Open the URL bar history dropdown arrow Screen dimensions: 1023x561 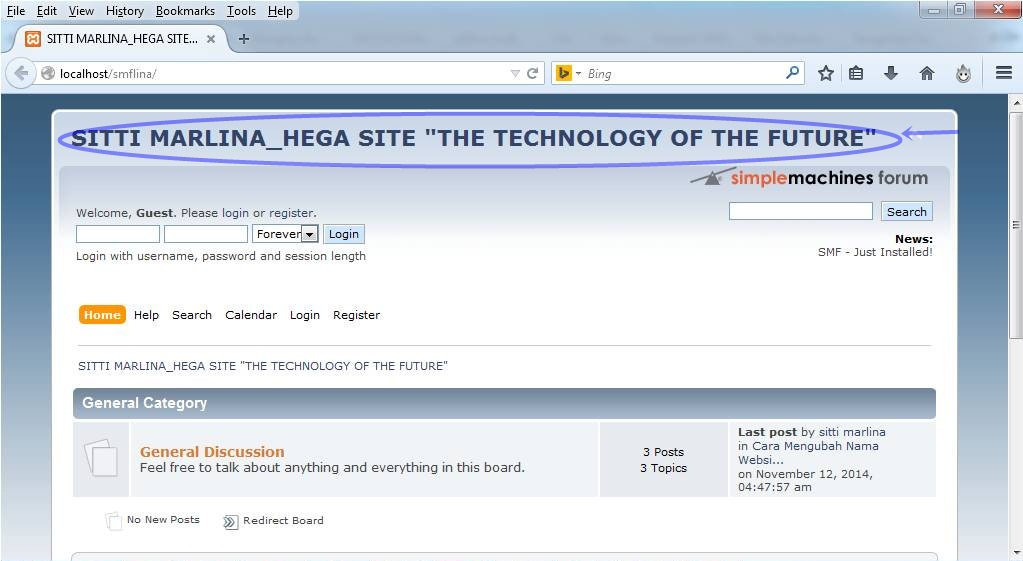515,73
